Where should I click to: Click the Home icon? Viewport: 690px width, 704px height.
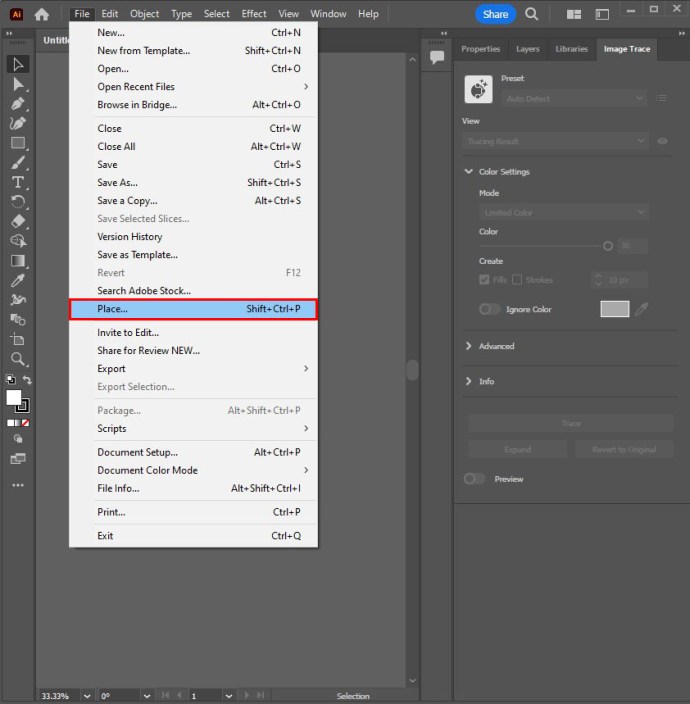[42, 14]
